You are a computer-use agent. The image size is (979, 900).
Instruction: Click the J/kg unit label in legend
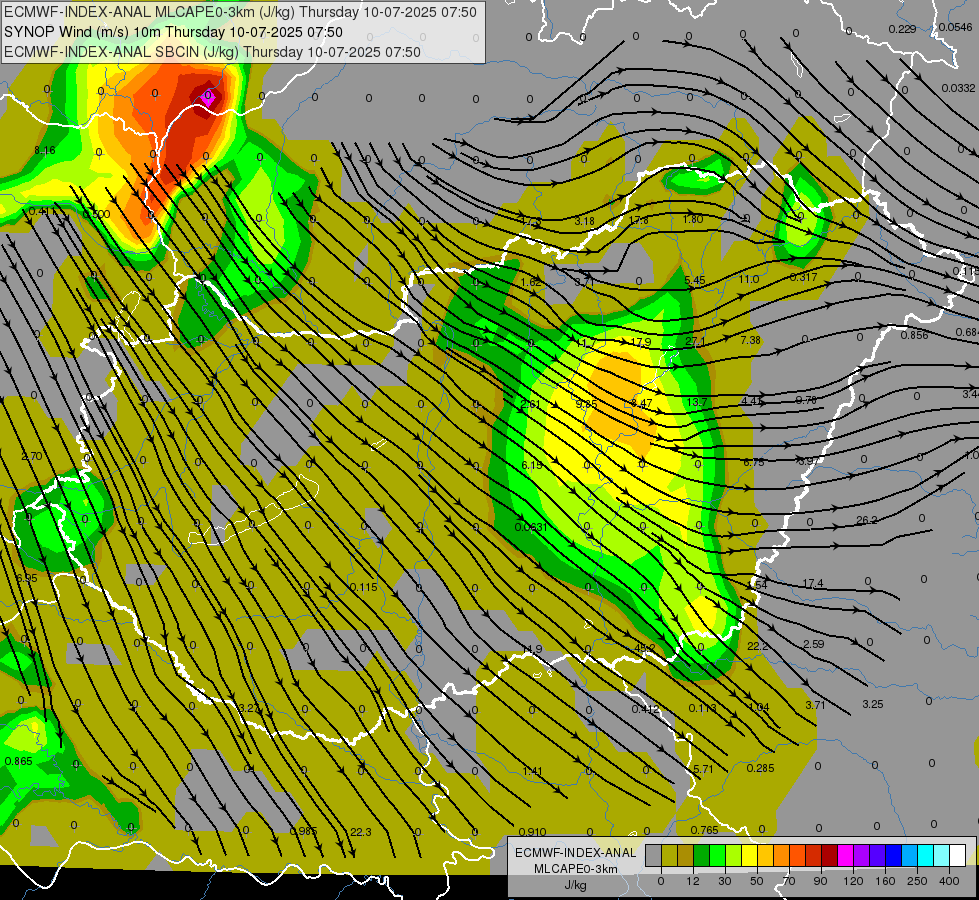tap(575, 885)
